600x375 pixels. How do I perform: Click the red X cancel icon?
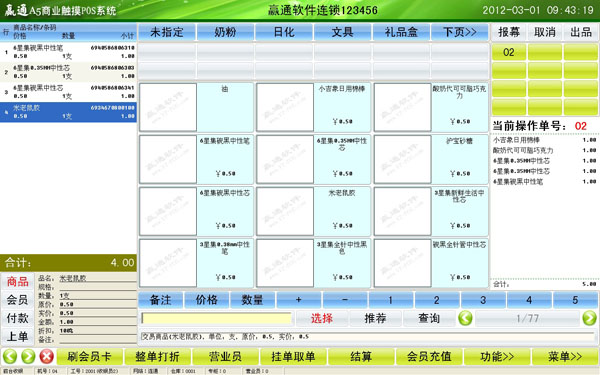(47, 356)
